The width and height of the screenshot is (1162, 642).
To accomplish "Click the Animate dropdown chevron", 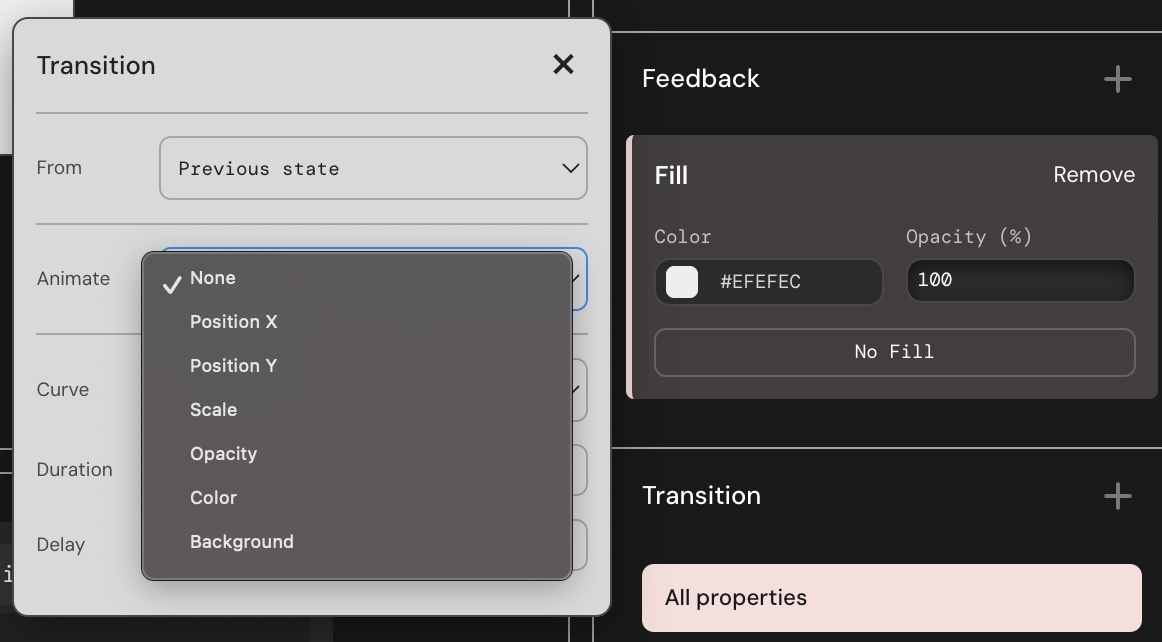I will click(579, 279).
